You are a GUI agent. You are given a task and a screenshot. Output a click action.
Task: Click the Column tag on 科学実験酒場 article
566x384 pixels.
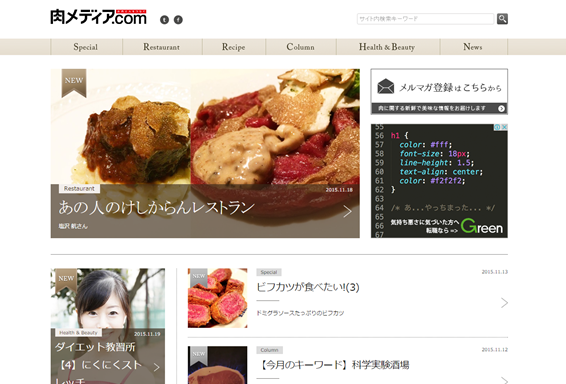pos(270,350)
